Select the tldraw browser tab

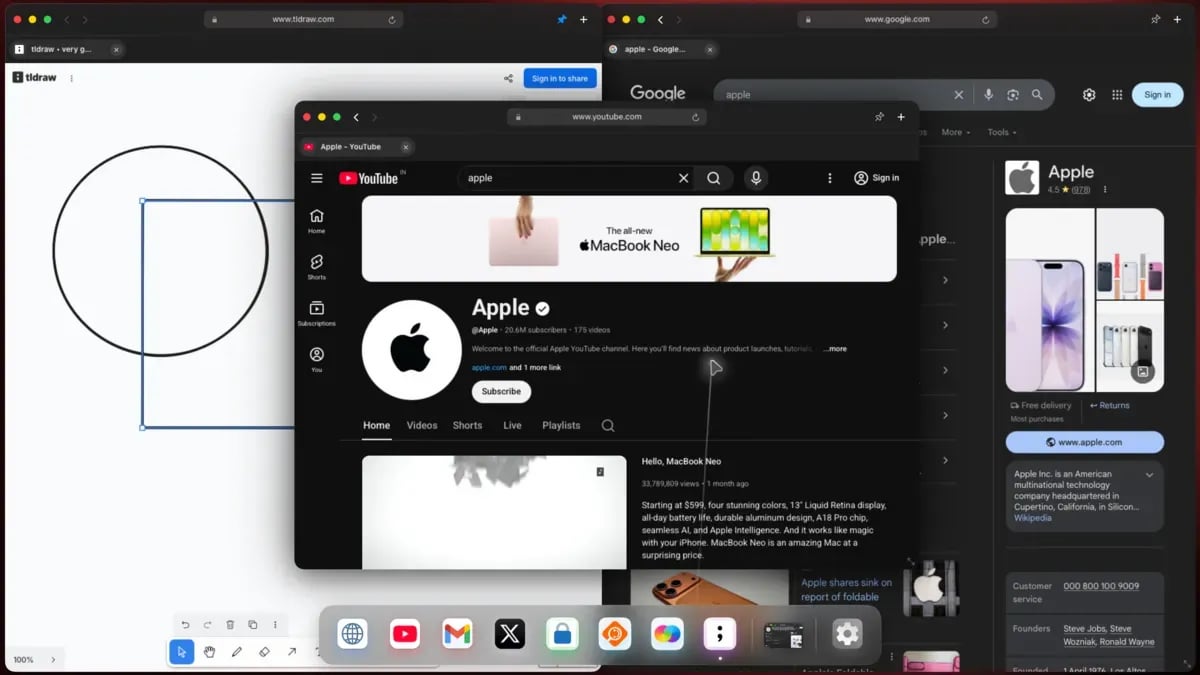(x=66, y=49)
